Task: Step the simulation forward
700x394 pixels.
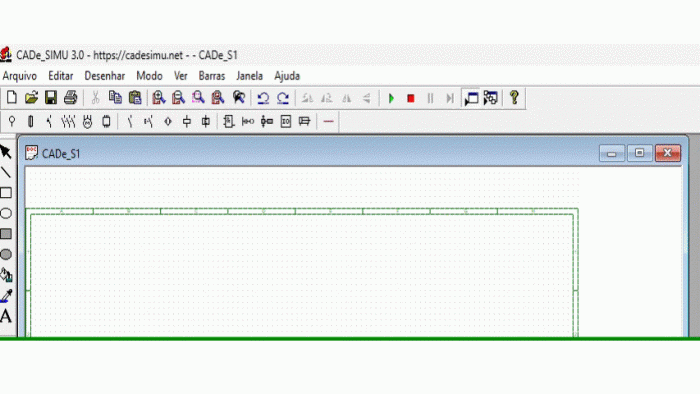Action: point(450,98)
